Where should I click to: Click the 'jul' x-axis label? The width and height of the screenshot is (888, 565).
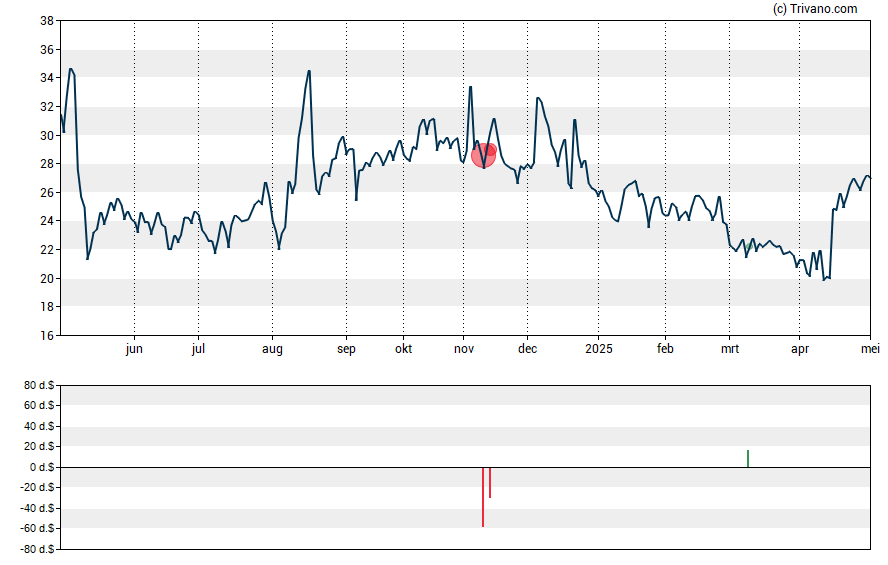pos(198,349)
